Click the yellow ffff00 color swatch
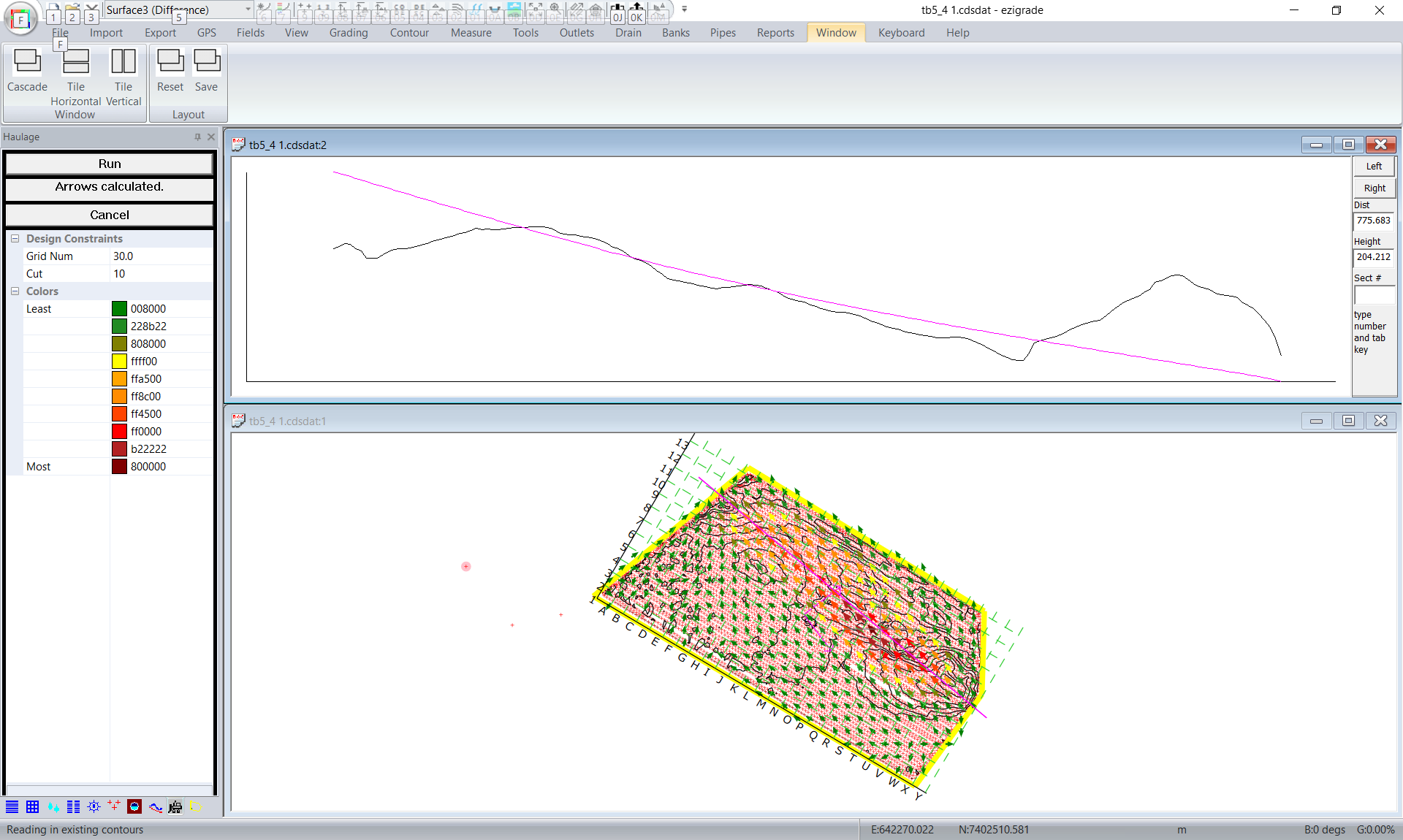 (120, 362)
